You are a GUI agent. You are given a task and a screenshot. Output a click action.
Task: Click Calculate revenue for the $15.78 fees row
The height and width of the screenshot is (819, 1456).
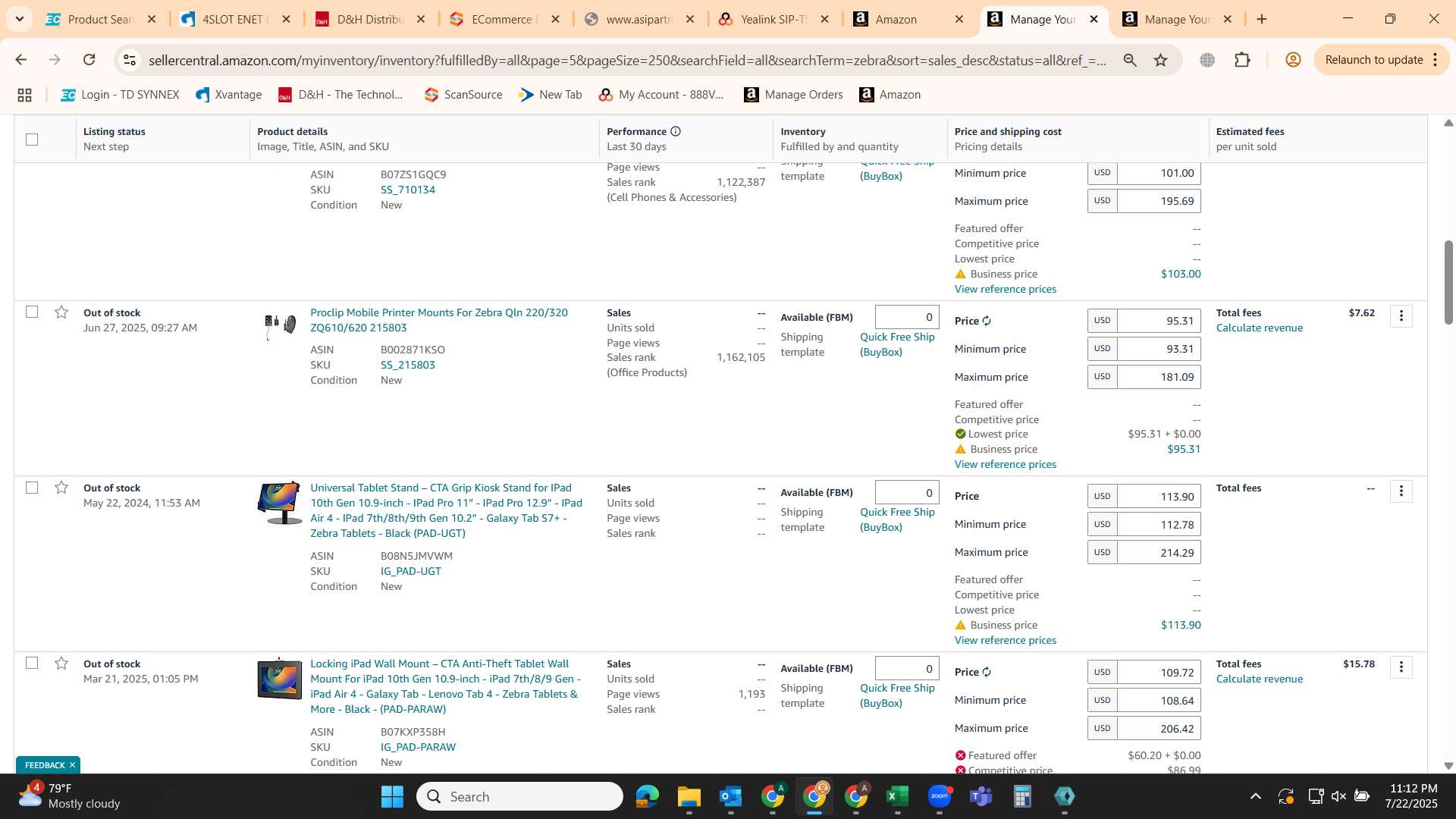pos(1259,679)
